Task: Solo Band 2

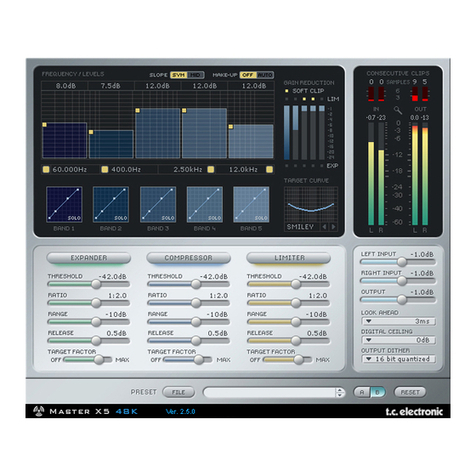Action: (x=121, y=218)
